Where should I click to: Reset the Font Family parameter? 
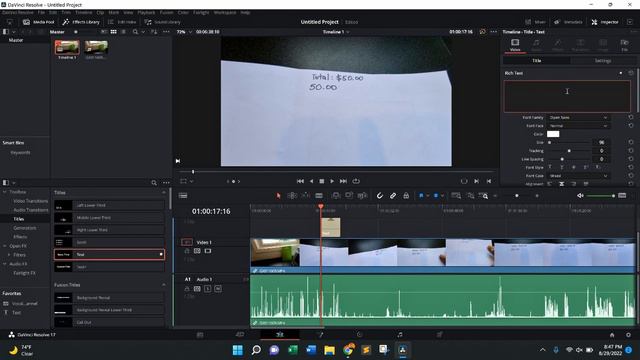(631, 118)
